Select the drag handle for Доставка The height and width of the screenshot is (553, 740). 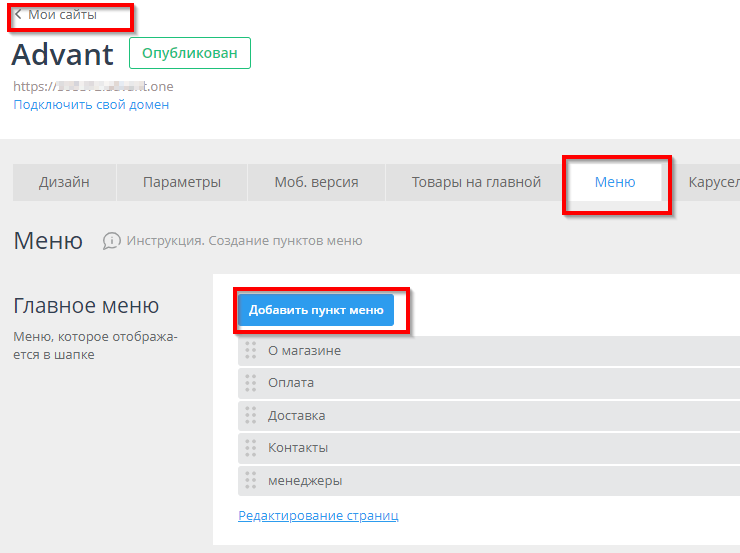point(251,415)
